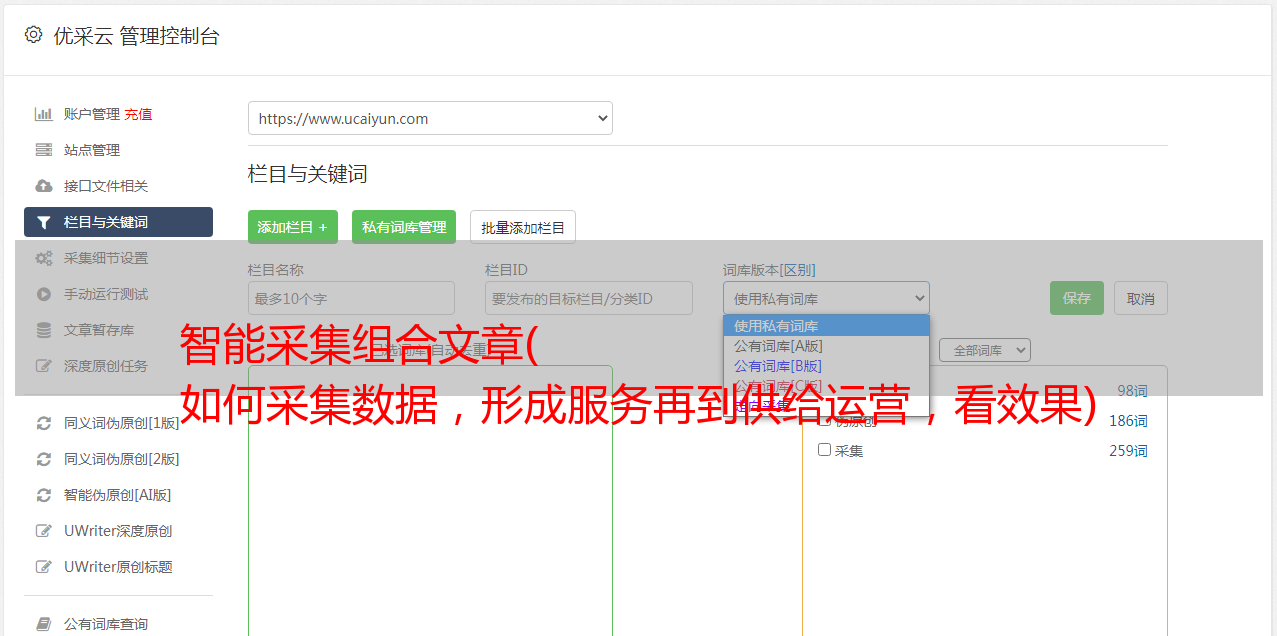Click the bar chart icon for 账户管理

[x=44, y=114]
